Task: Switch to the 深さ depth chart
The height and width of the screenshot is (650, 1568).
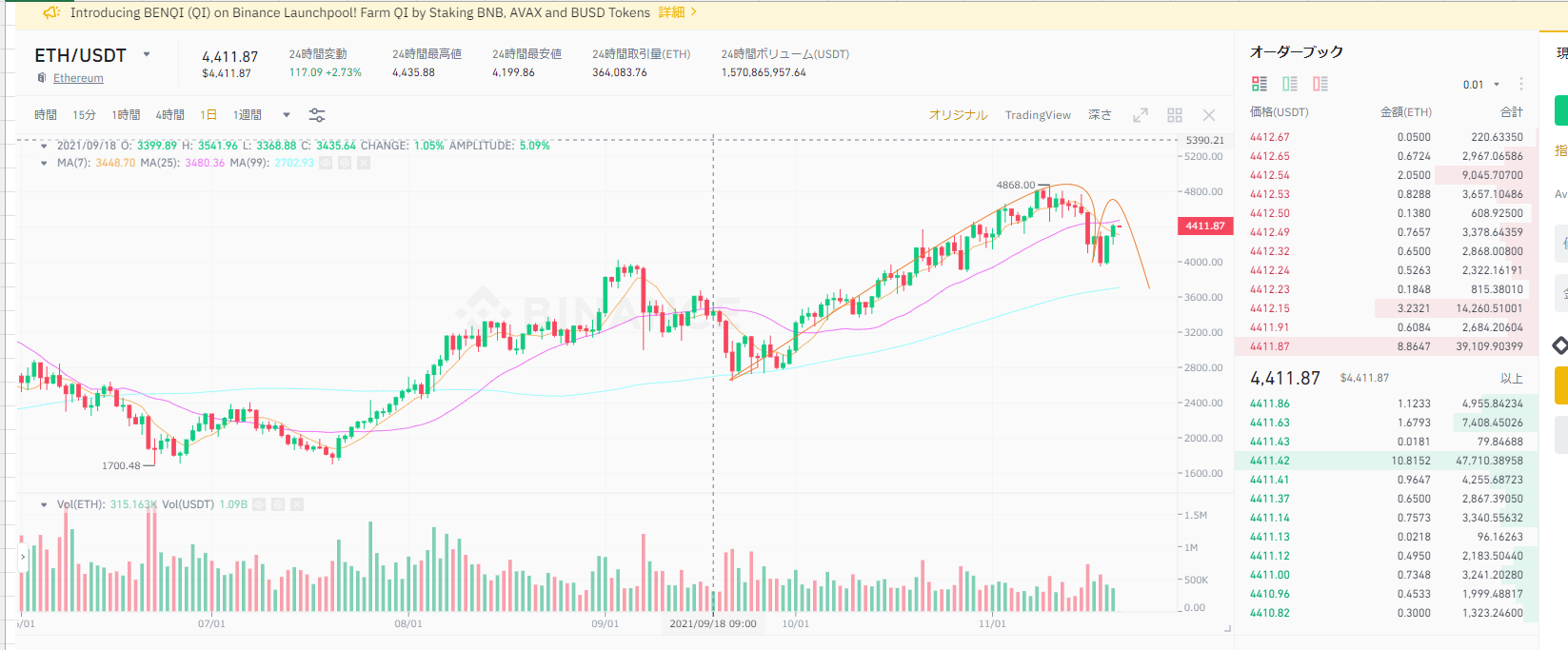Action: tap(1101, 115)
